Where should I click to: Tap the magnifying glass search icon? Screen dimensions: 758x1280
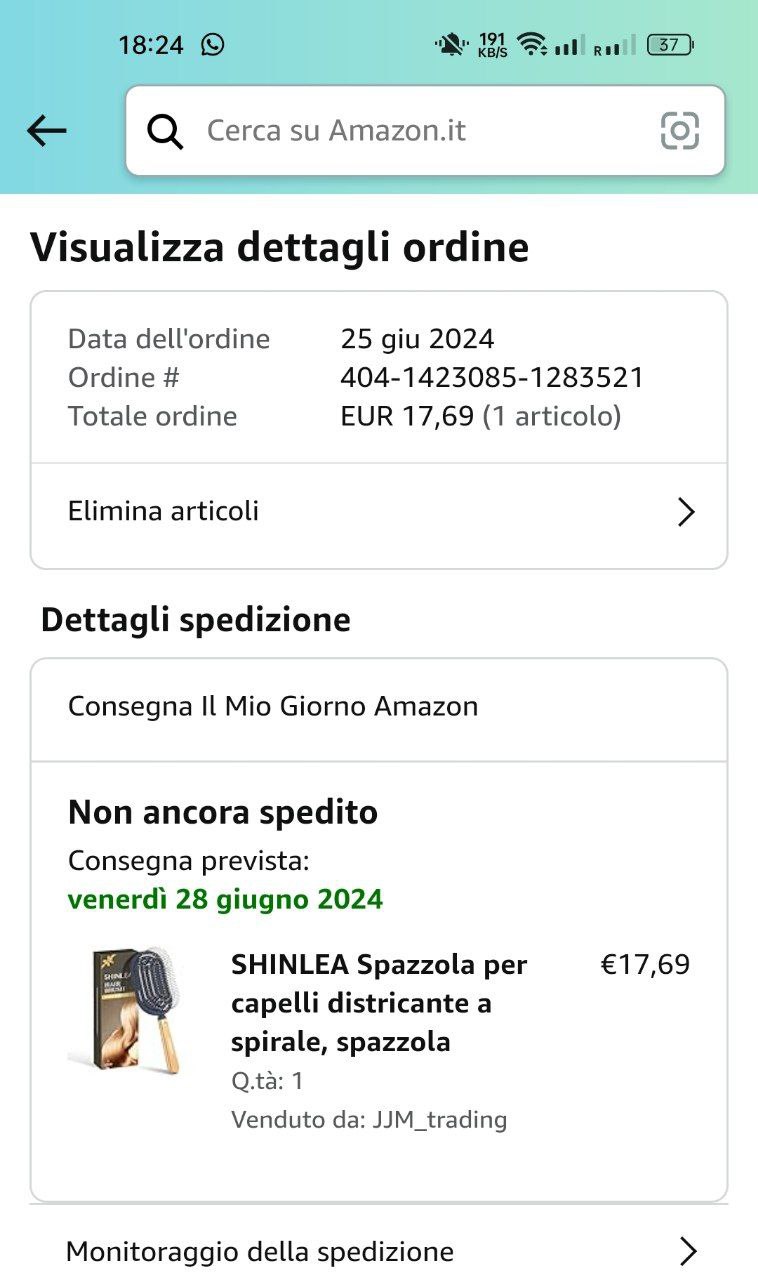[x=165, y=131]
